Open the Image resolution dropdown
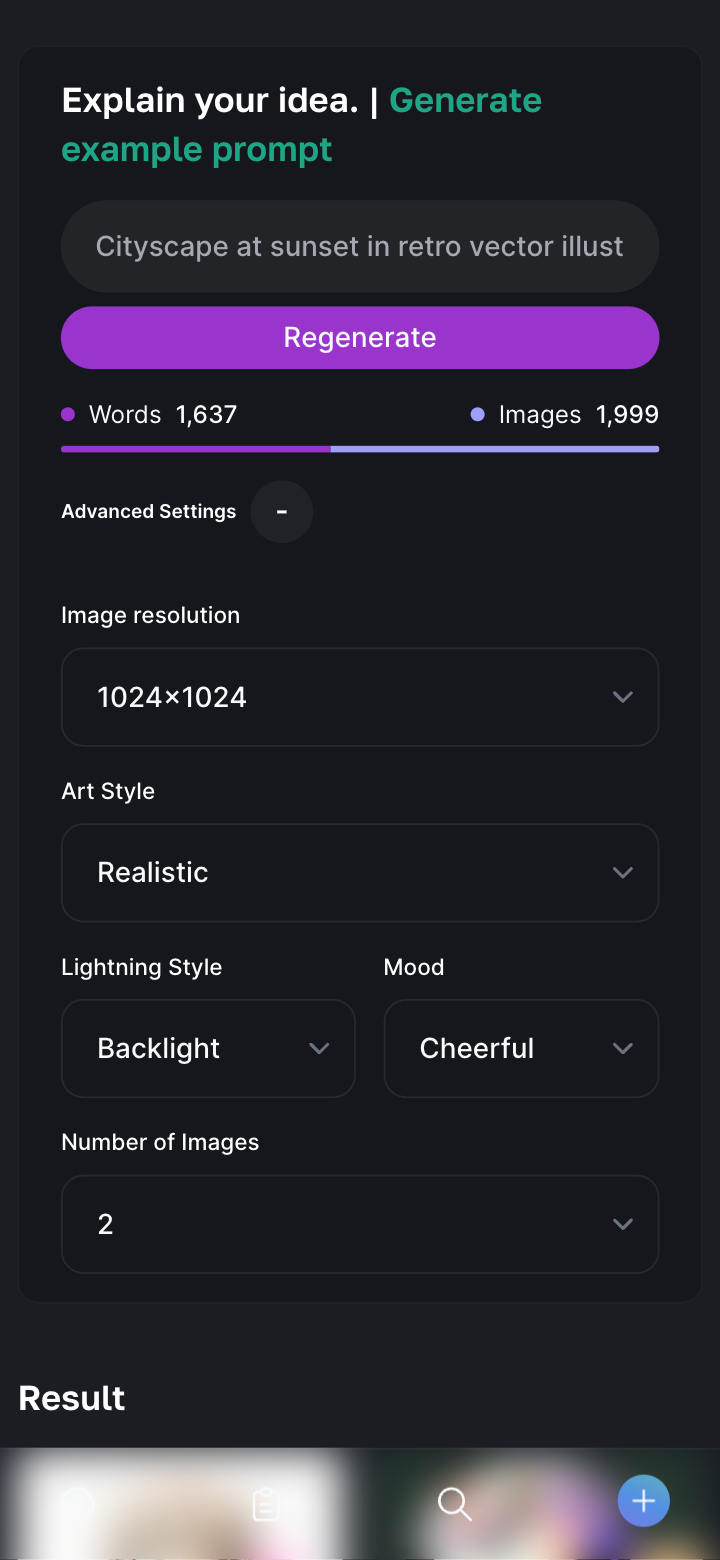Image resolution: width=720 pixels, height=1560 pixels. click(x=360, y=697)
